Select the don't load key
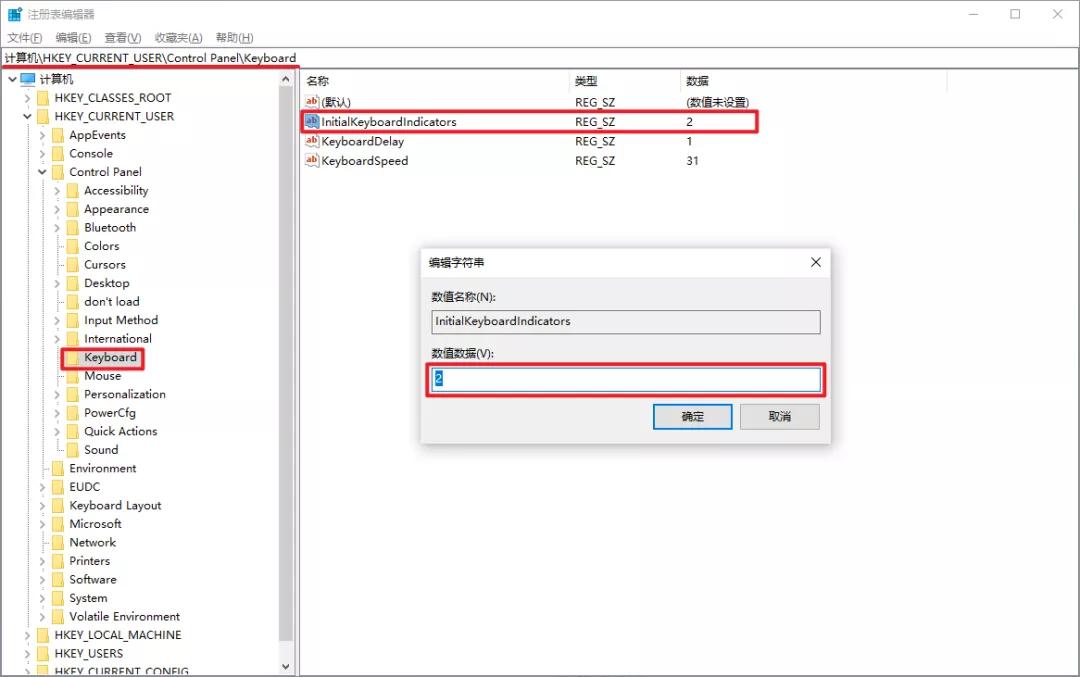1080x677 pixels. click(112, 302)
